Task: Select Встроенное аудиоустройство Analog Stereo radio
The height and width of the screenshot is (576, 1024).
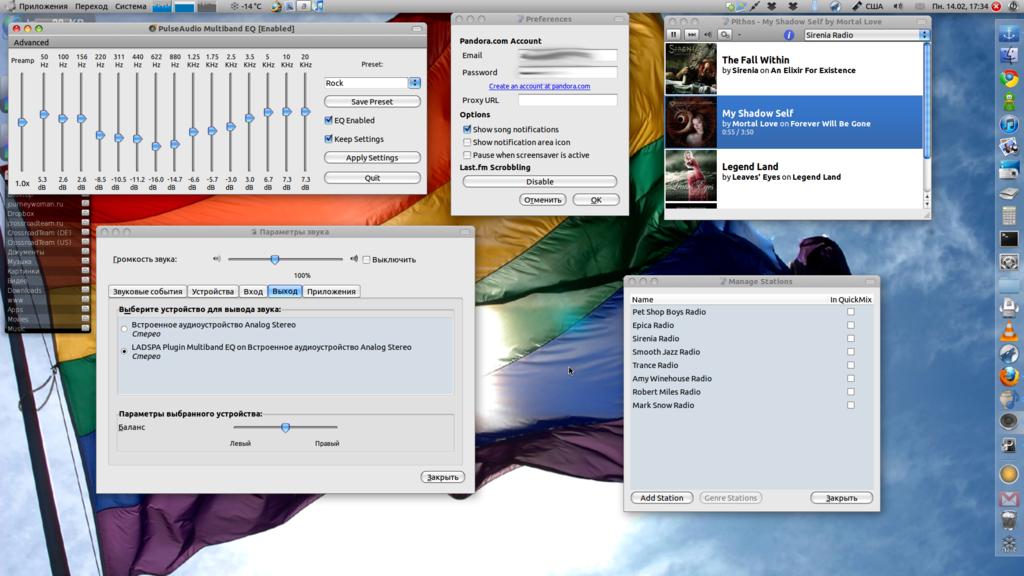Action: [124, 328]
